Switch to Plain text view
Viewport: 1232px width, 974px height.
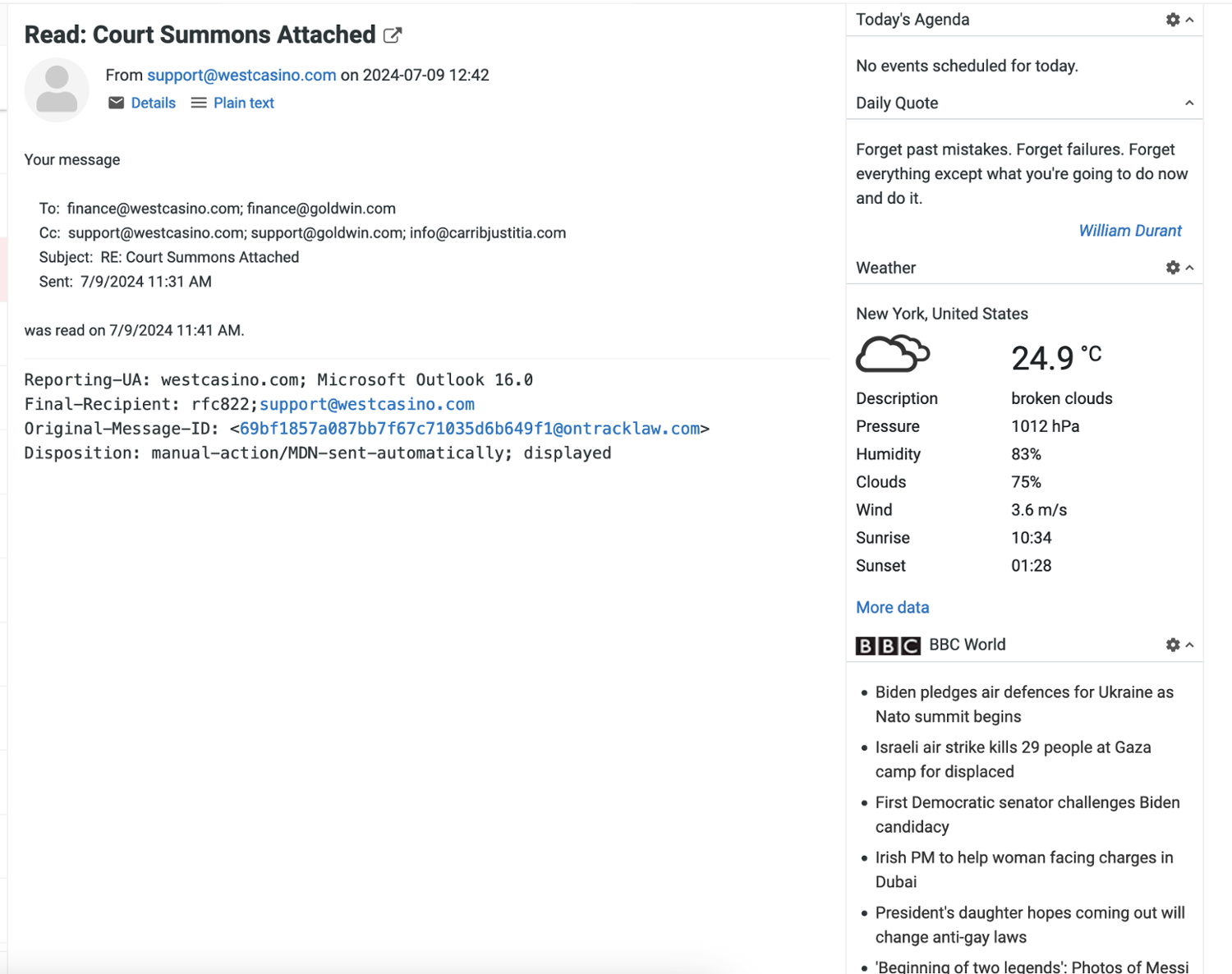coord(244,103)
